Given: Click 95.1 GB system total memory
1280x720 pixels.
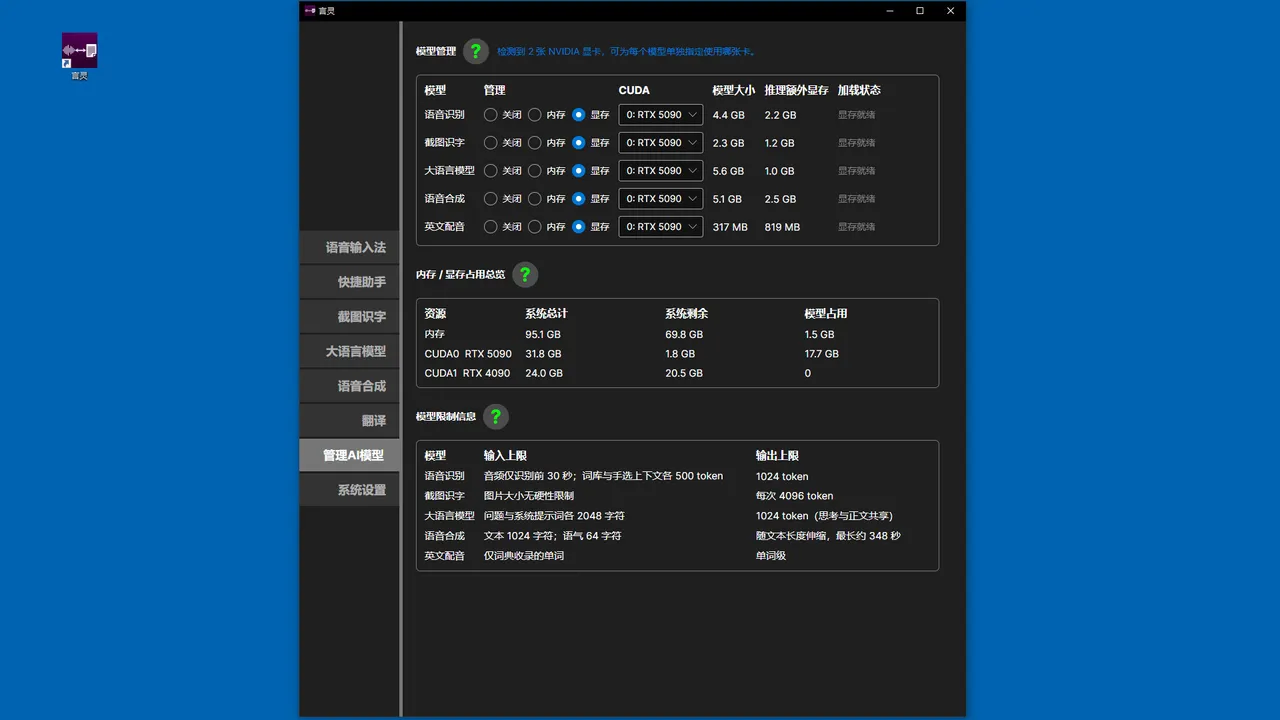Looking at the screenshot, I should point(543,335).
